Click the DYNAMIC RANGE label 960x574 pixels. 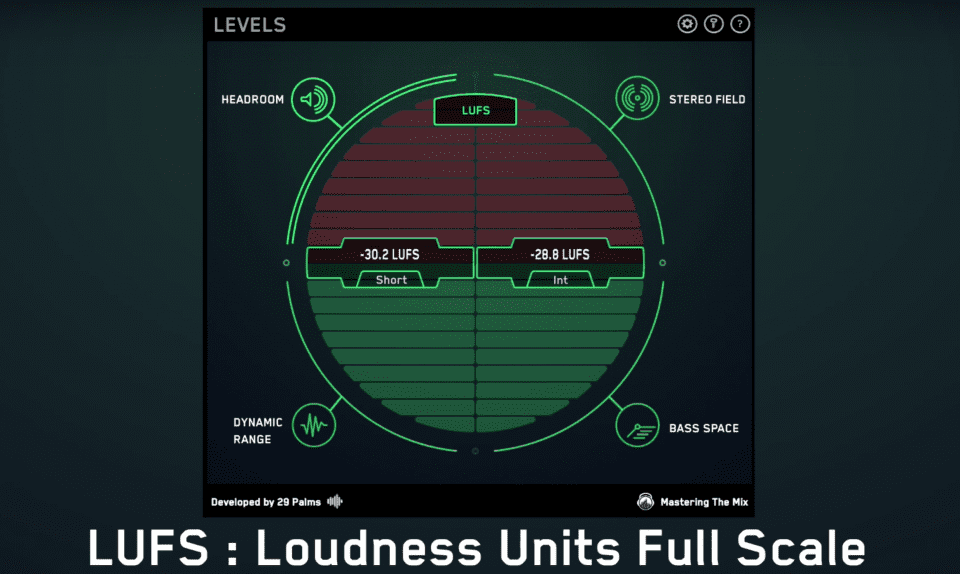pyautogui.click(x=258, y=431)
